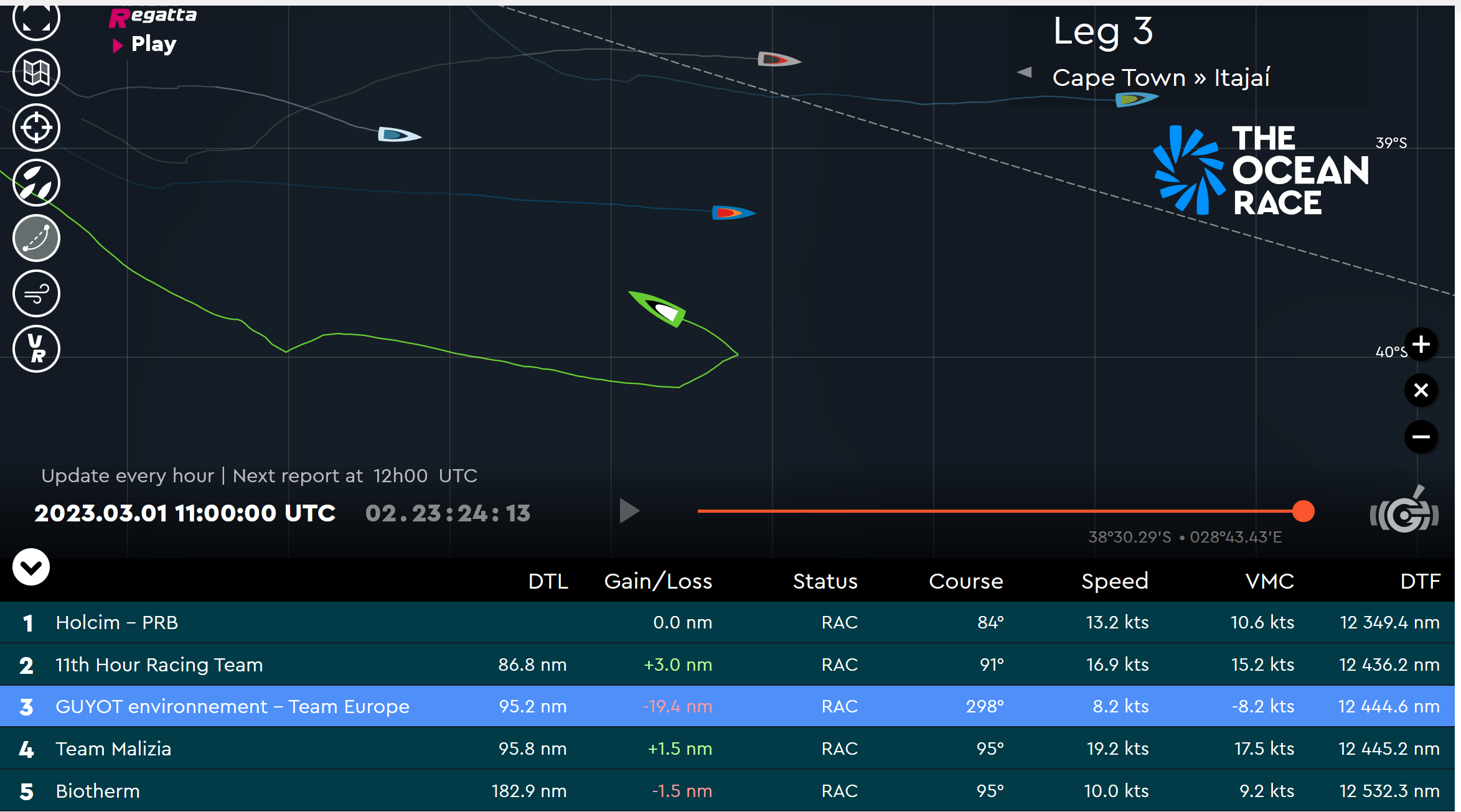Click GUYOT's -19.4 nm gain/loss value
This screenshot has height=812, width=1461.
click(x=677, y=706)
